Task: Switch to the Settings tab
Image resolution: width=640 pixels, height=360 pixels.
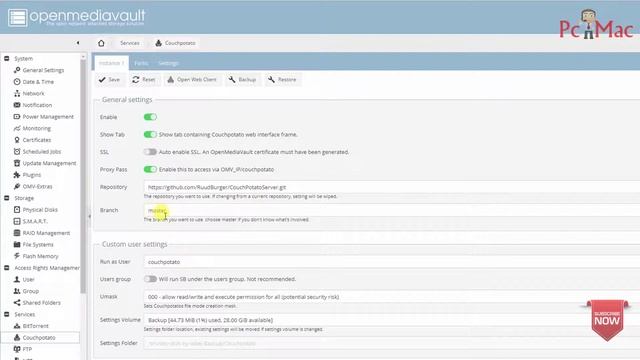Action: (x=168, y=63)
